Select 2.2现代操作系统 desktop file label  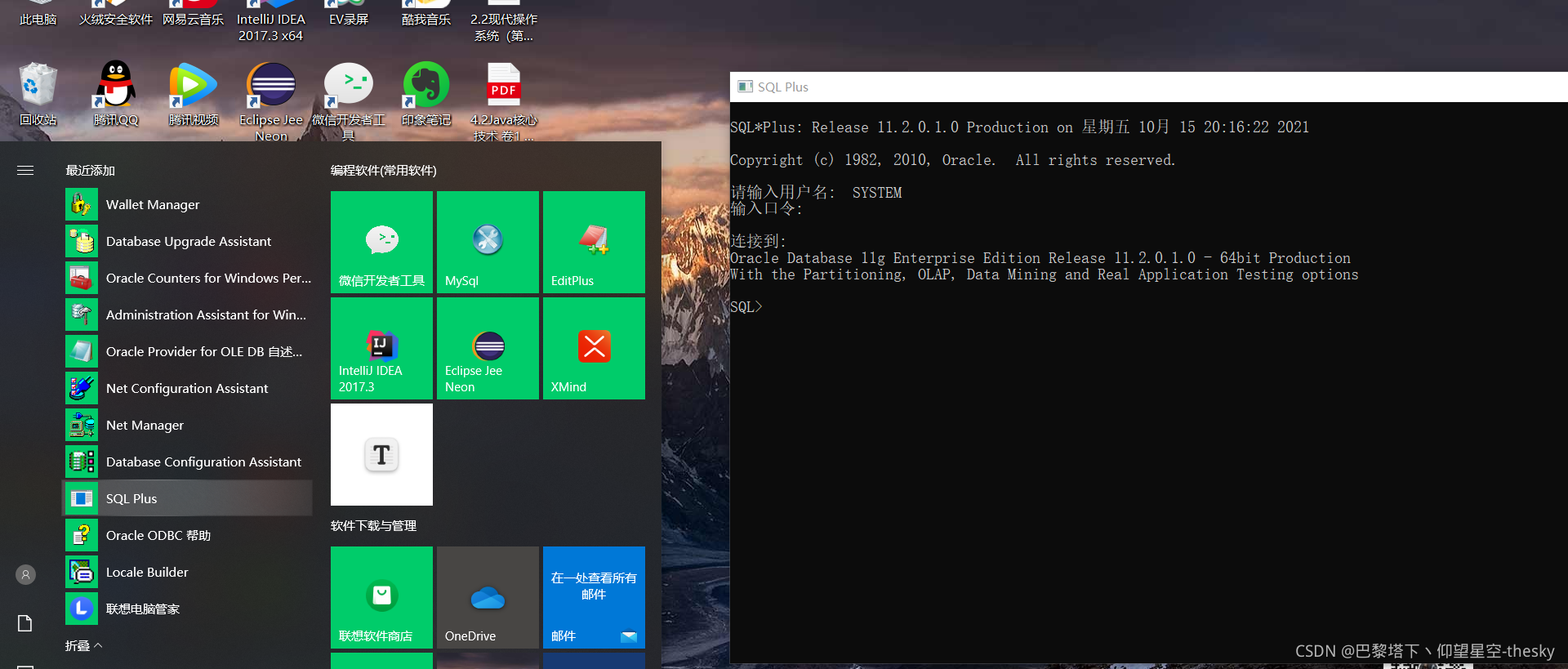[504, 27]
